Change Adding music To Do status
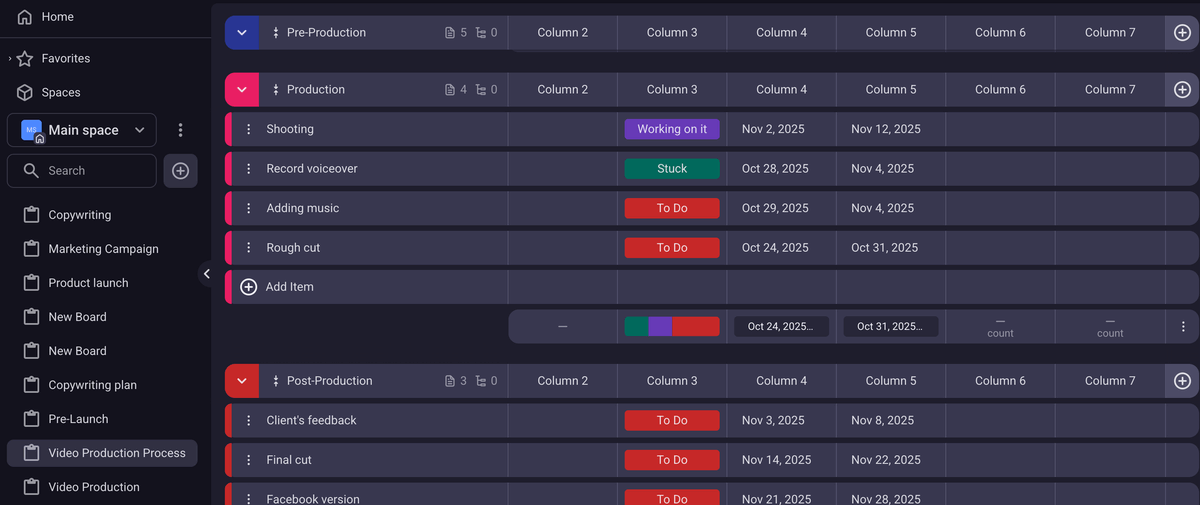This screenshot has width=1200, height=505. coord(672,208)
